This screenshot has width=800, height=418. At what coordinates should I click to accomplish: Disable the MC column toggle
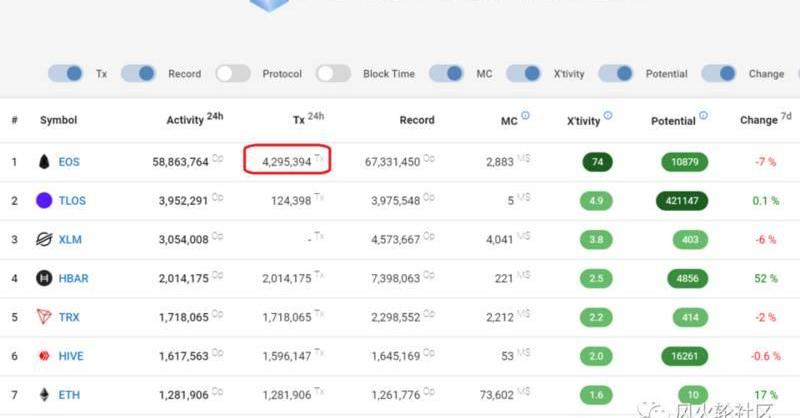pyautogui.click(x=446, y=73)
